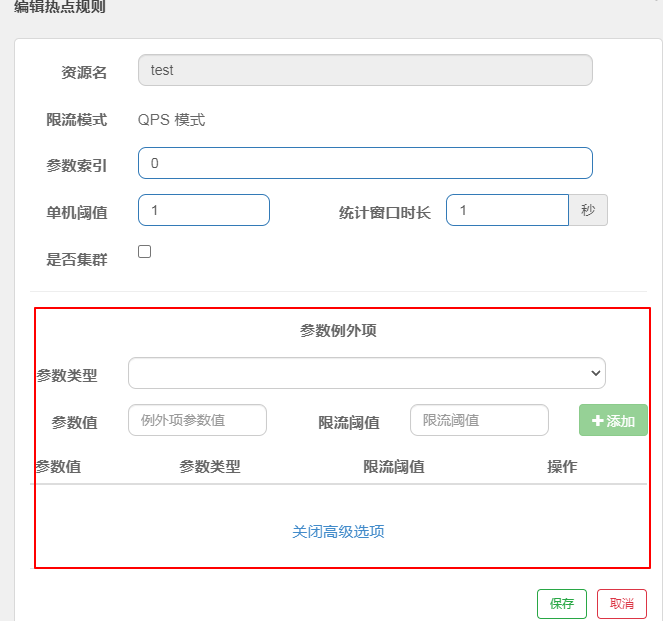The height and width of the screenshot is (621, 663).
Task: Click the 编辑热点规则 dialog title
Action: tap(60, 8)
